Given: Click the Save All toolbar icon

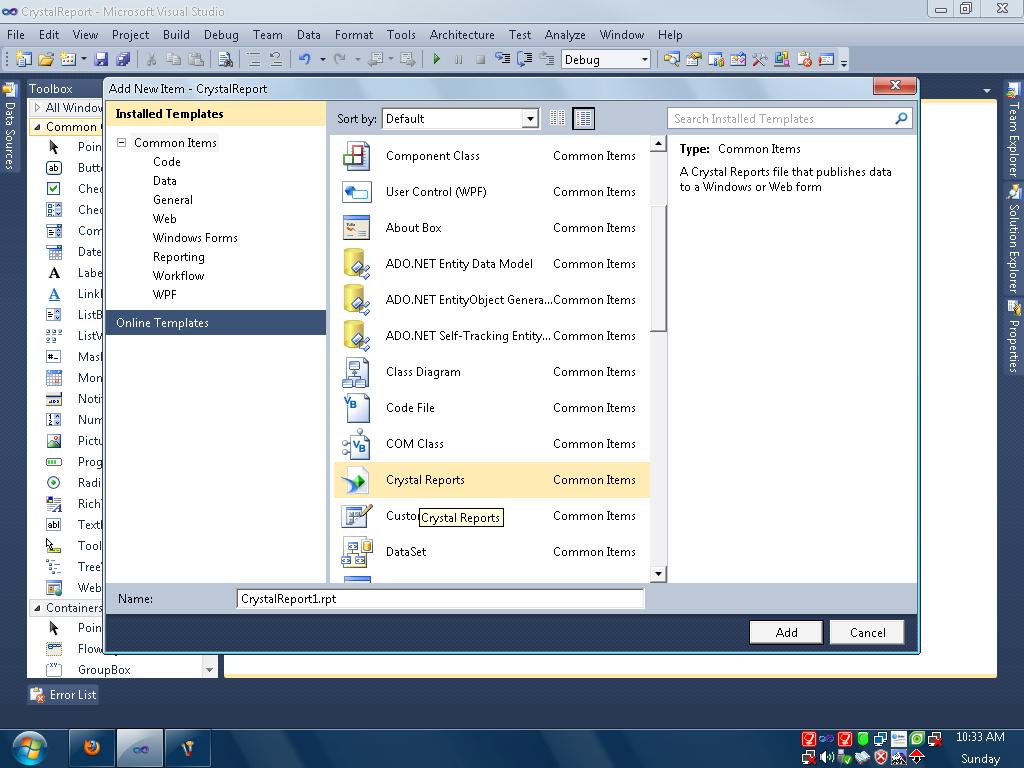Looking at the screenshot, I should 123,59.
